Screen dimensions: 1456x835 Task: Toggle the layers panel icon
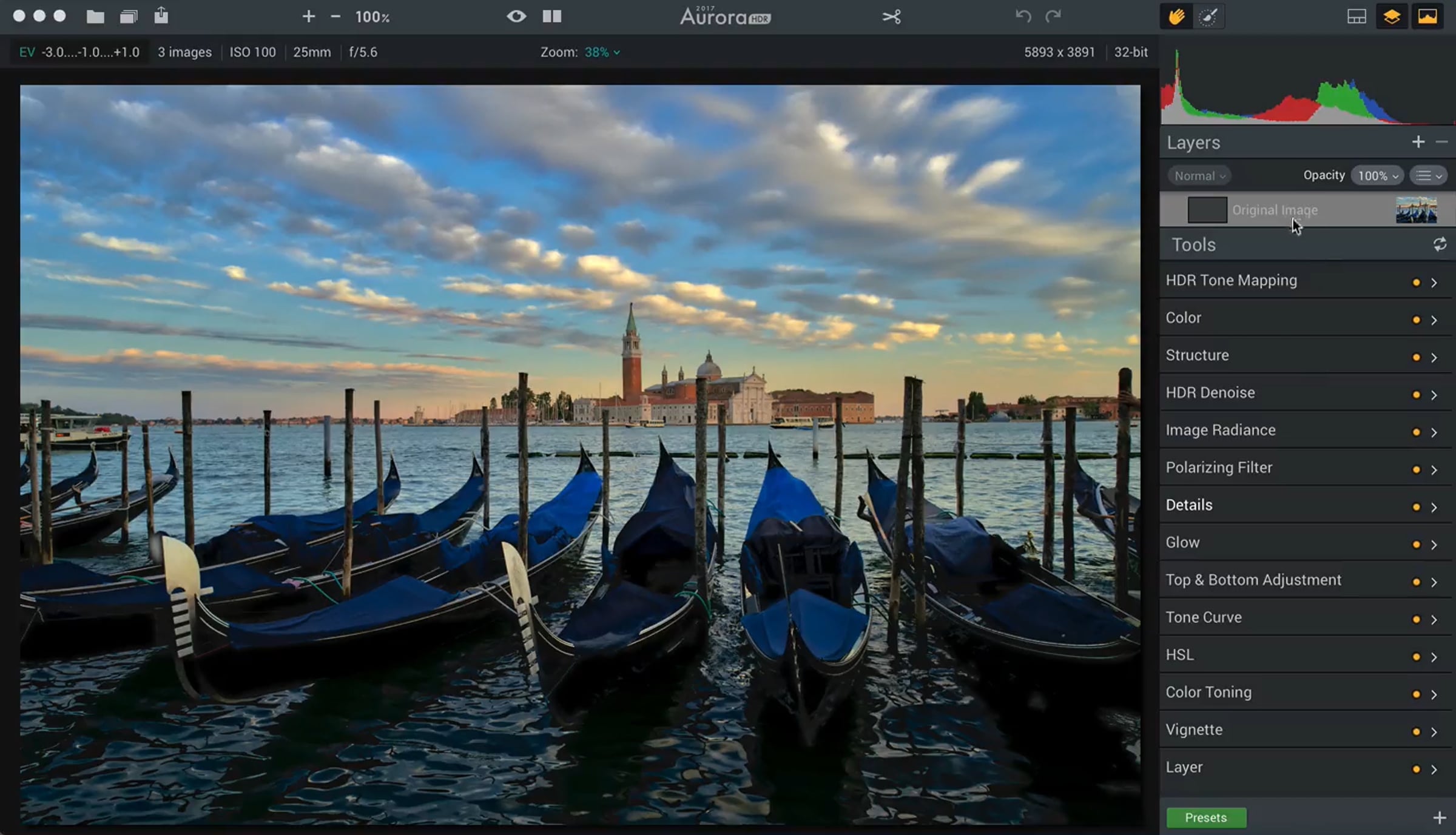point(1391,16)
